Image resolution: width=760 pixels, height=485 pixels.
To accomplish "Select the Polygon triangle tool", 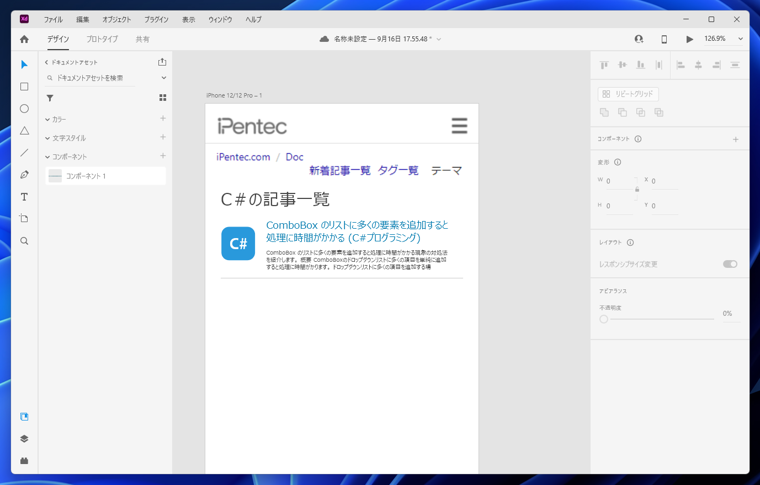I will 24,131.
